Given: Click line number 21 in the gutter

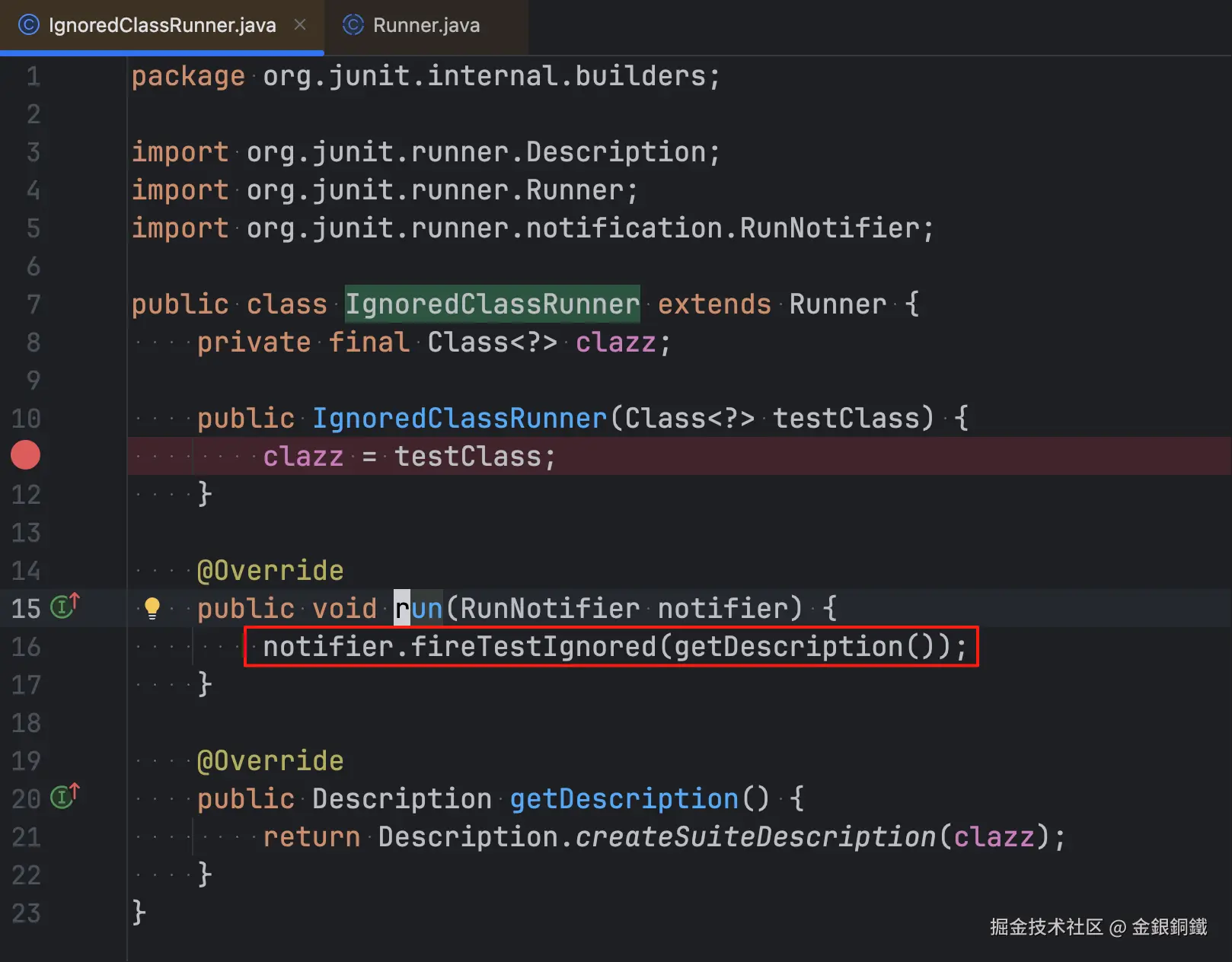Looking at the screenshot, I should [26, 837].
